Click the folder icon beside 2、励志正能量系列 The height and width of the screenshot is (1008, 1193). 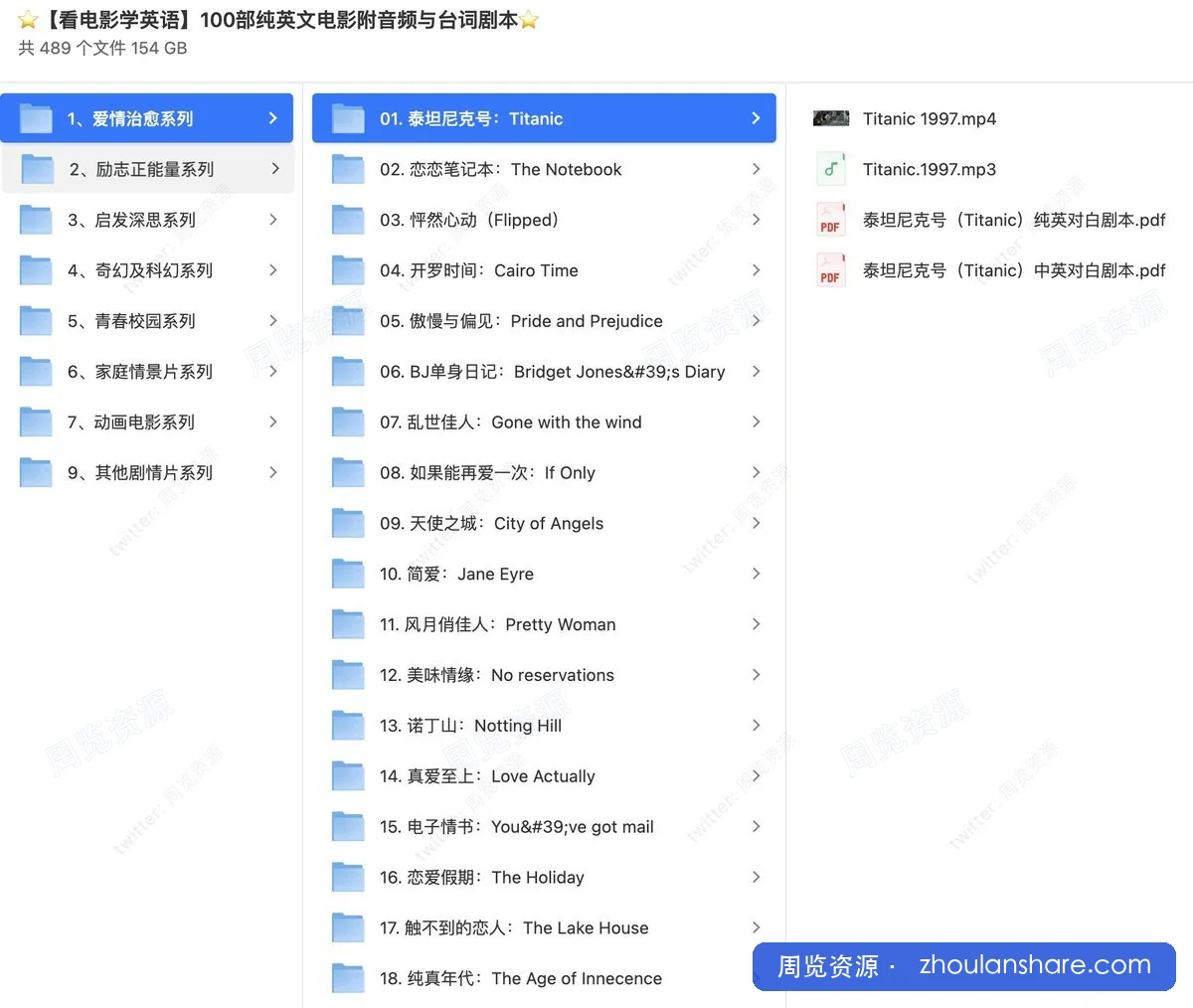(x=36, y=169)
